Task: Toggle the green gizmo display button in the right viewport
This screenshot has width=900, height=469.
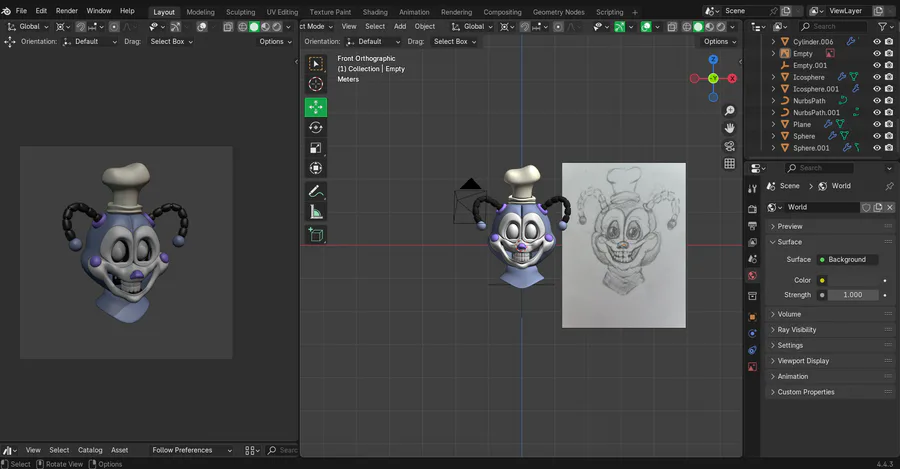Action: point(619,26)
